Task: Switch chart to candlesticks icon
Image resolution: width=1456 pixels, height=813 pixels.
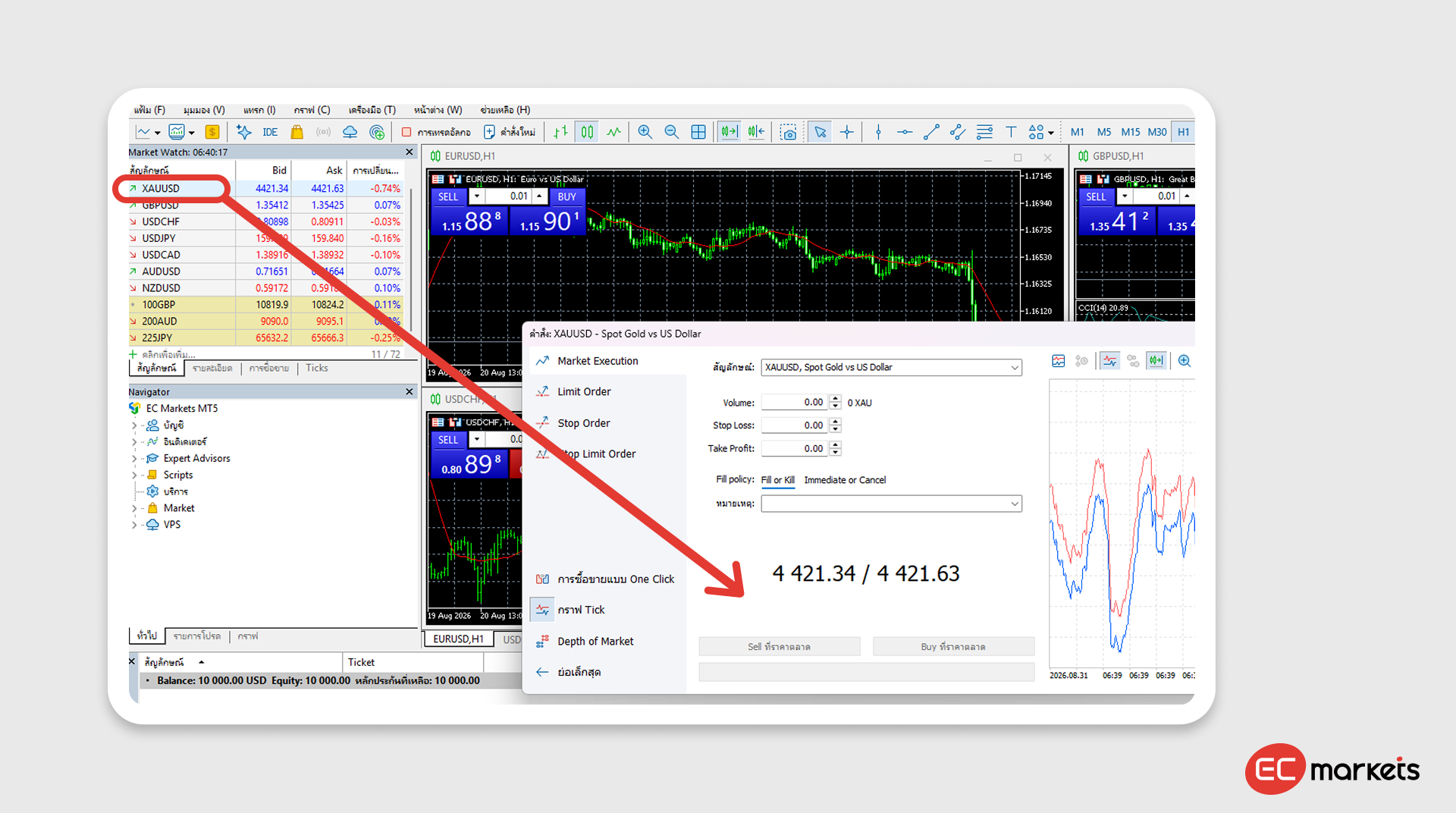Action: [587, 132]
